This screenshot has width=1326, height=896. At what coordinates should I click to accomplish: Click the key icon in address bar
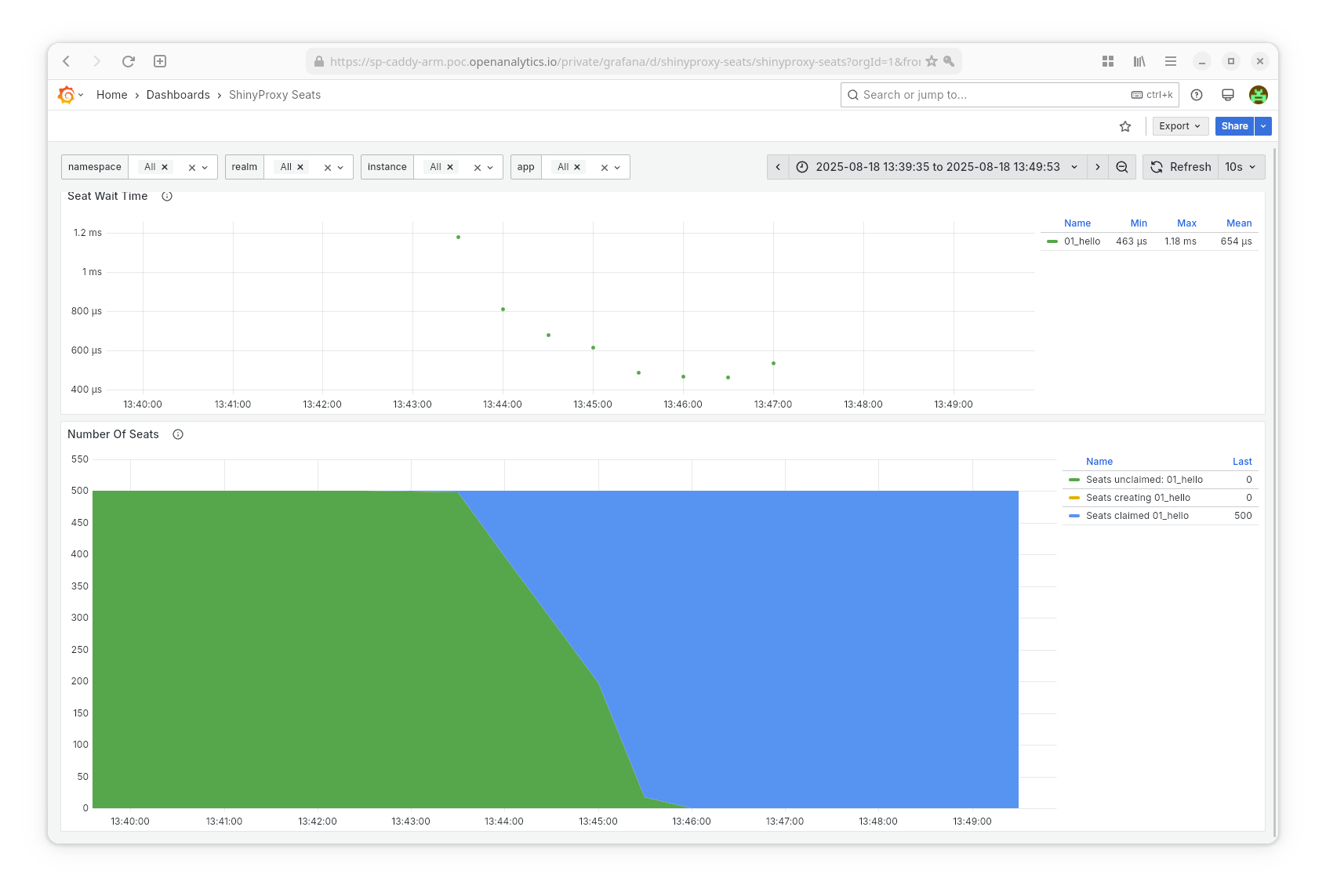tap(949, 61)
